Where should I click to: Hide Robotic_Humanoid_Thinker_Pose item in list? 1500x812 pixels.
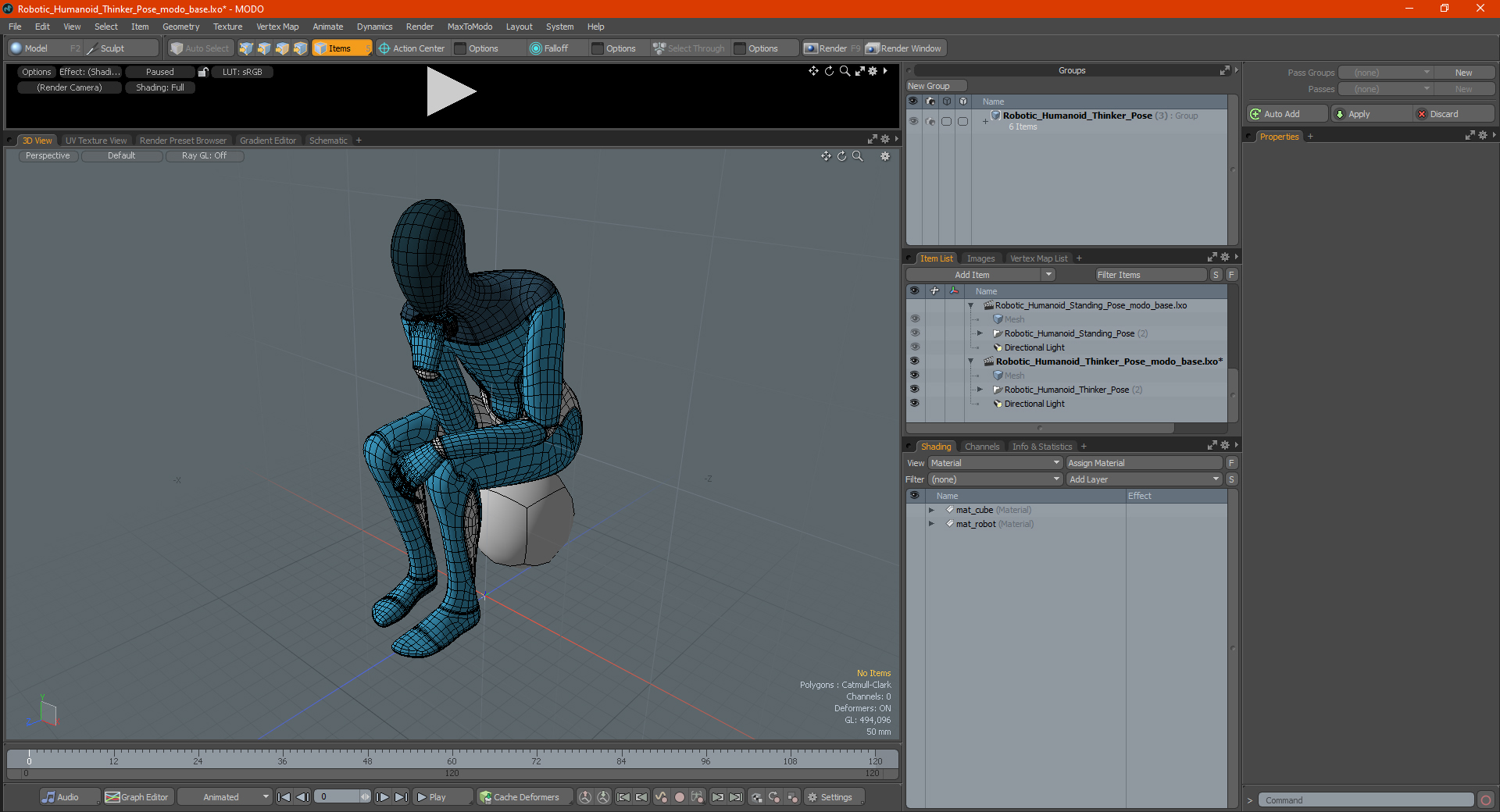914,390
